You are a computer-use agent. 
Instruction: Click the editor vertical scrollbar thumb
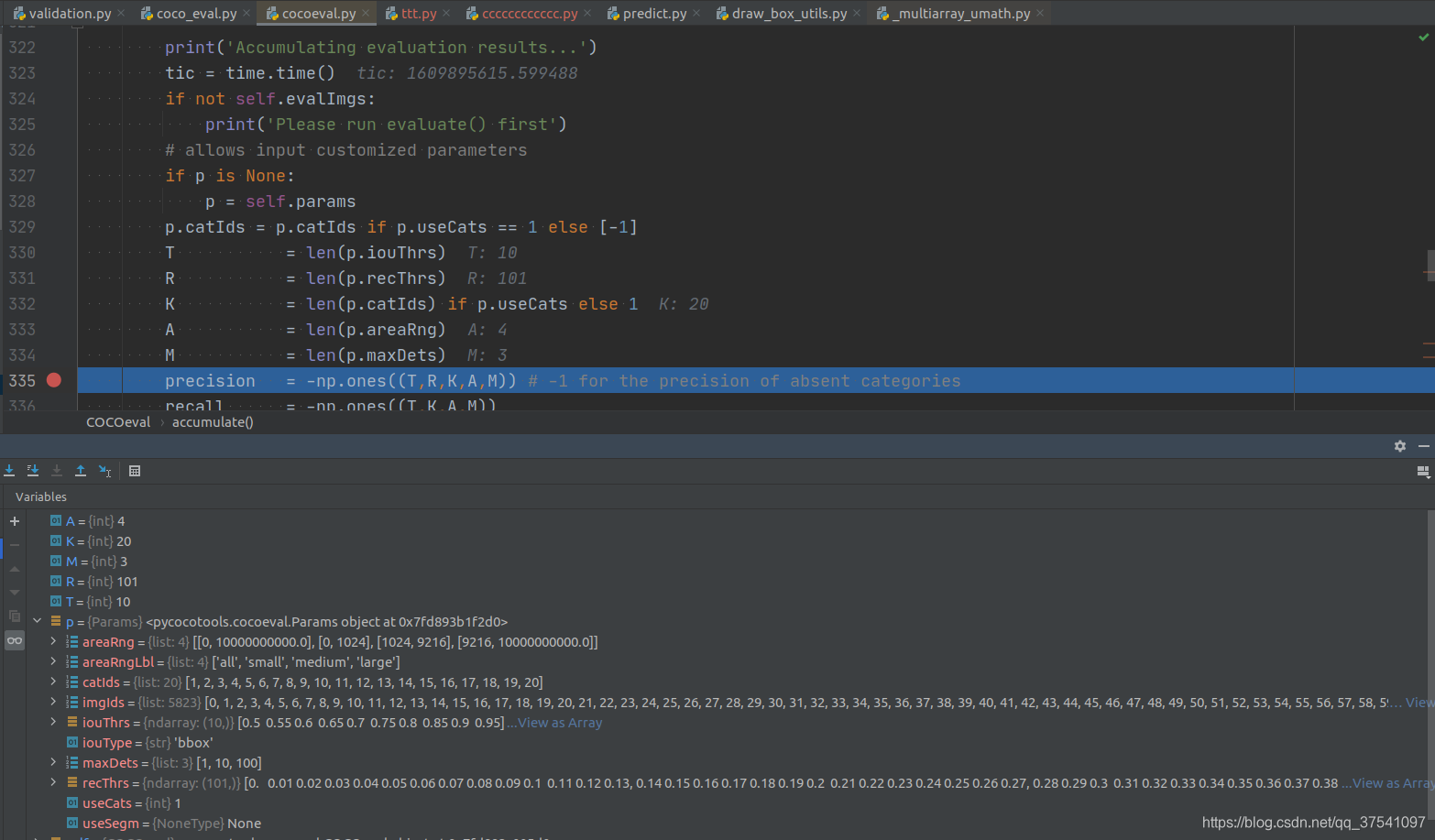[x=1430, y=266]
